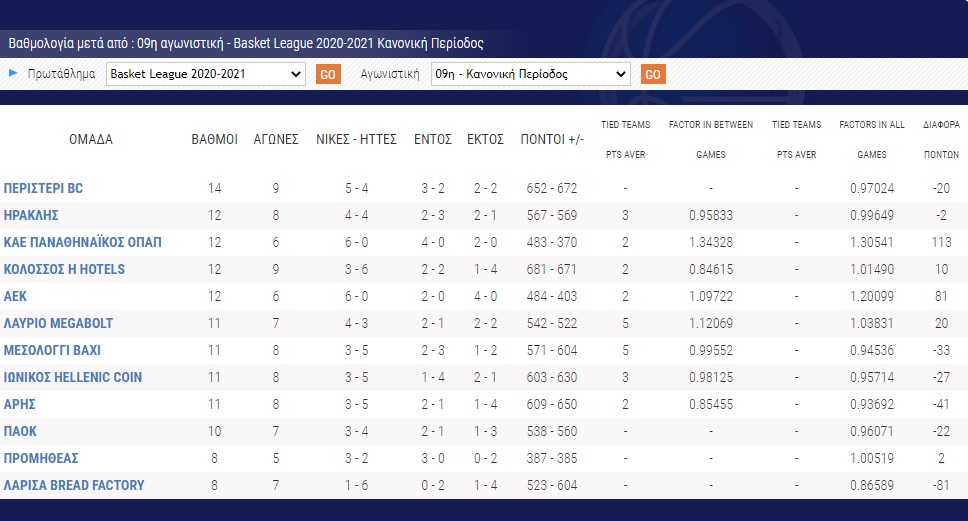Open the ΑΡΗΣ team link
The height and width of the screenshot is (521, 968).
tap(20, 404)
